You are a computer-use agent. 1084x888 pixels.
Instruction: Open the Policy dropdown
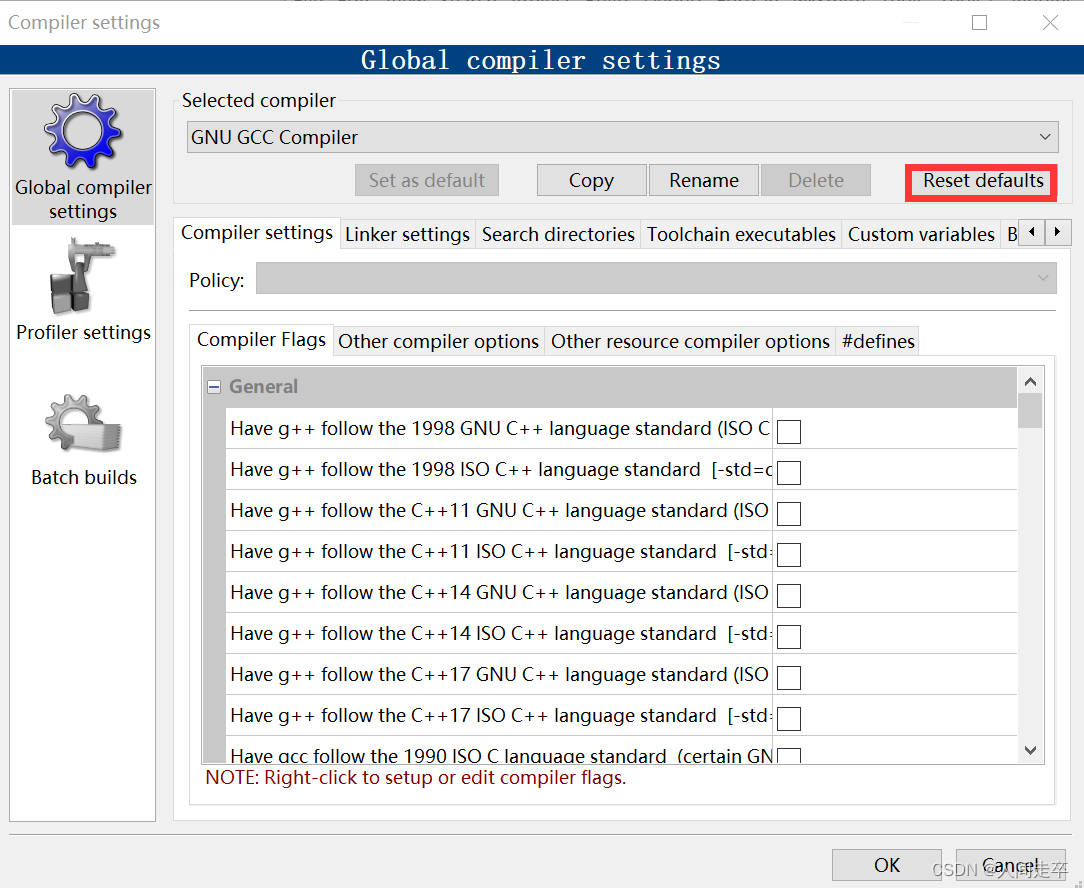[656, 278]
